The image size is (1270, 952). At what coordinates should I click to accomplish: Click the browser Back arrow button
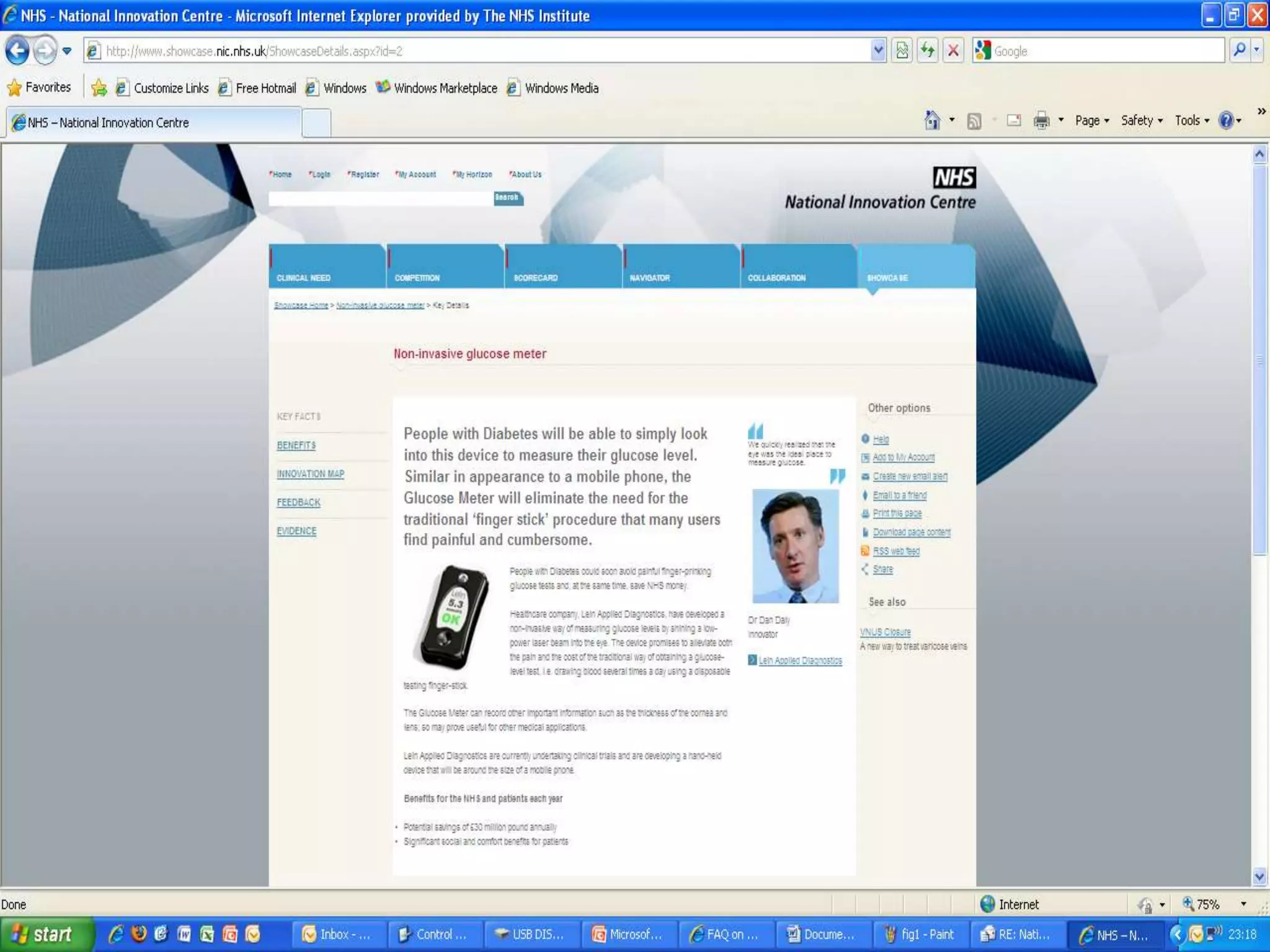(x=17, y=51)
